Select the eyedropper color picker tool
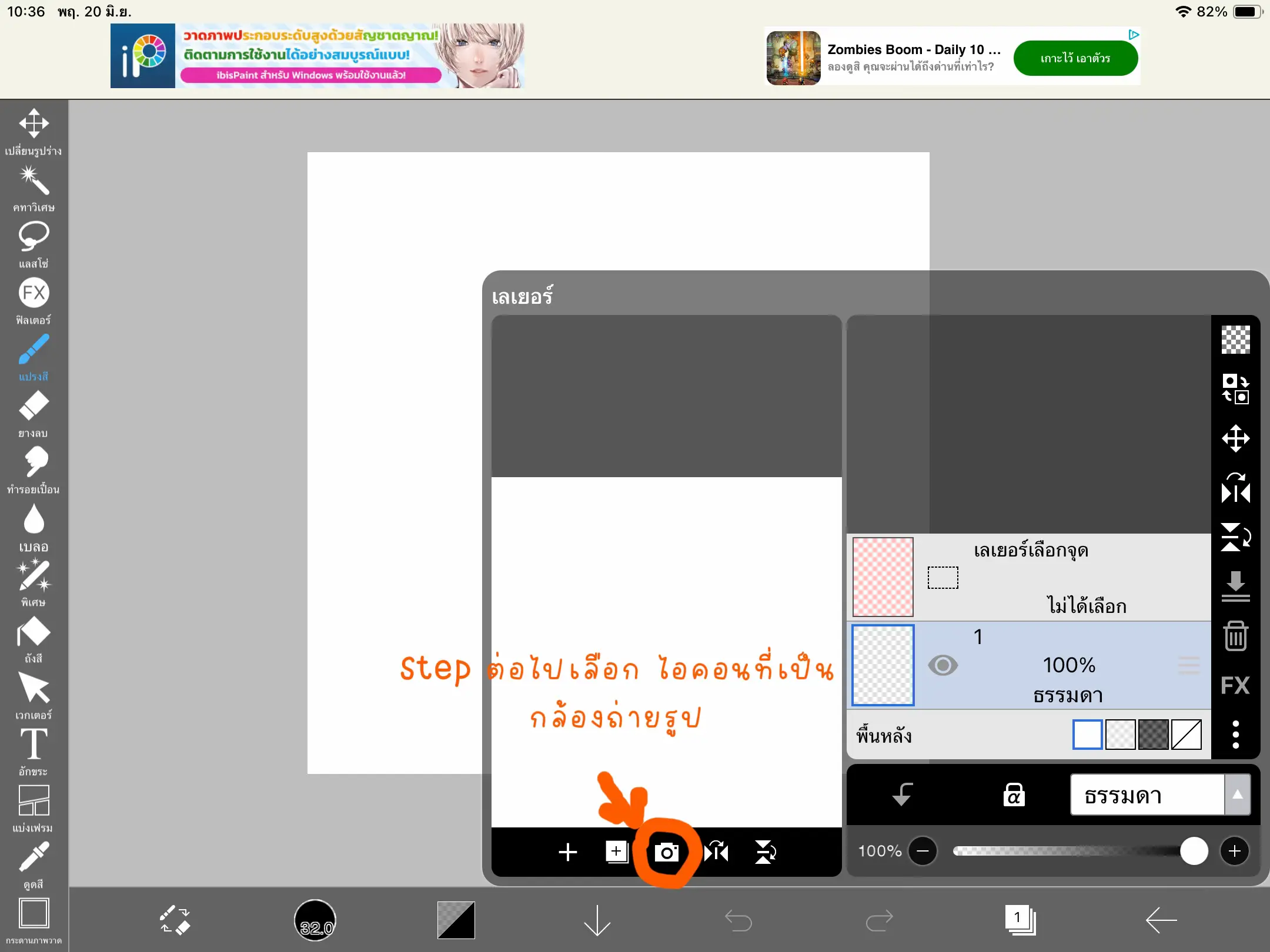This screenshot has width=1270, height=952. pos(34,857)
